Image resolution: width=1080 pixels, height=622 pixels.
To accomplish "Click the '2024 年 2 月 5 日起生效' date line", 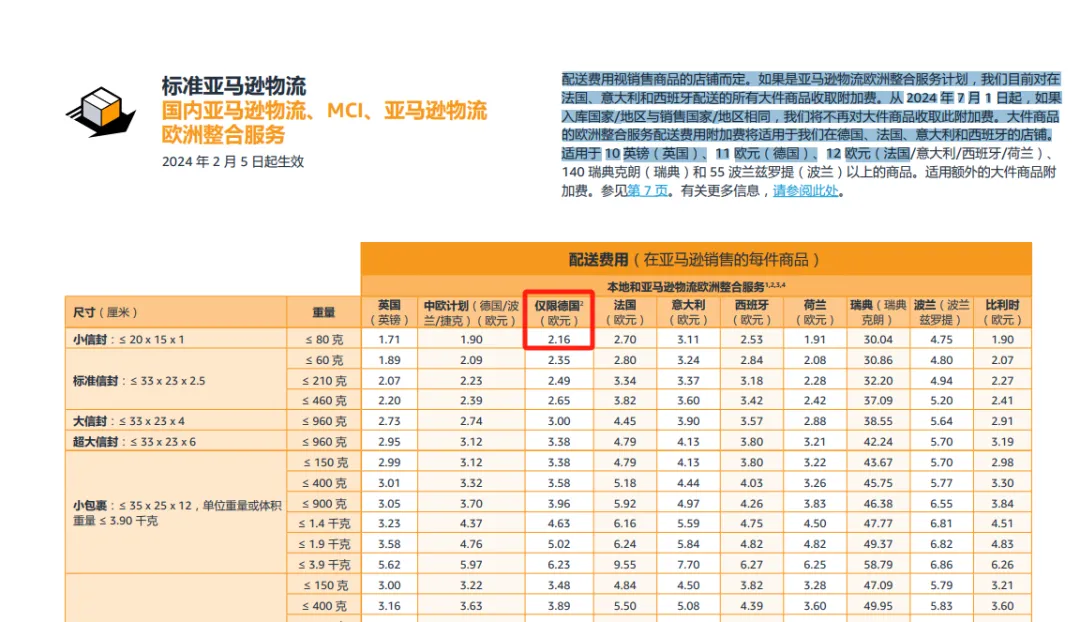I will point(233,161).
